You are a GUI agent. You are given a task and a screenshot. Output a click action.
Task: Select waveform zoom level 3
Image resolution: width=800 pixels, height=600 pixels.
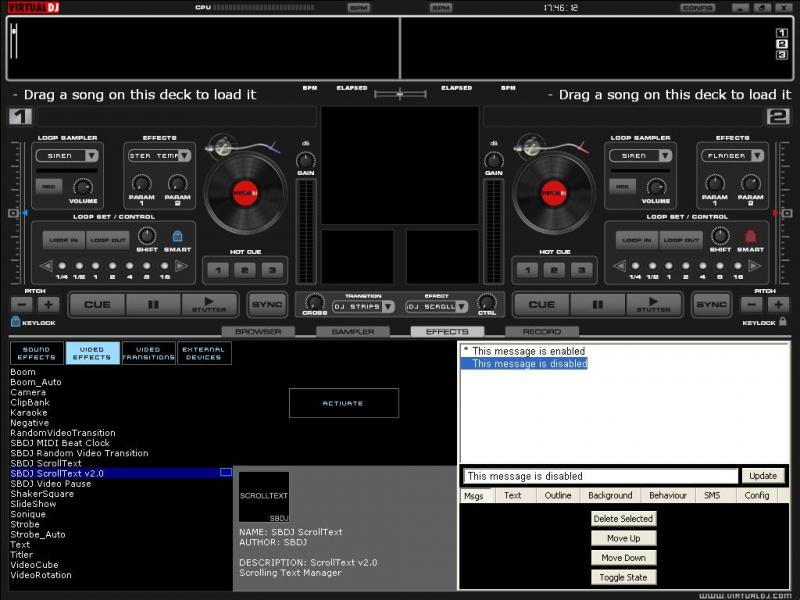click(x=782, y=55)
